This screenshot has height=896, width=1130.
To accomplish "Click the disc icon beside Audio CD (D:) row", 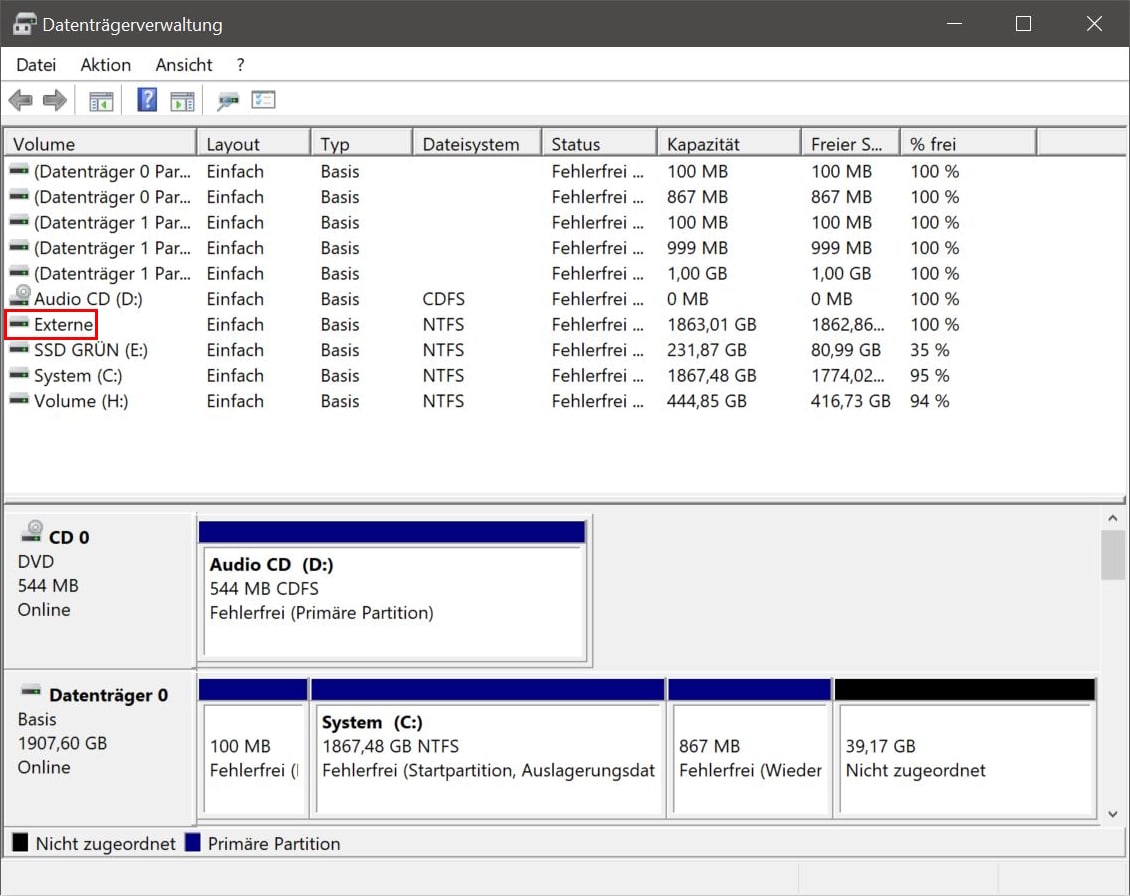I will 20,297.
